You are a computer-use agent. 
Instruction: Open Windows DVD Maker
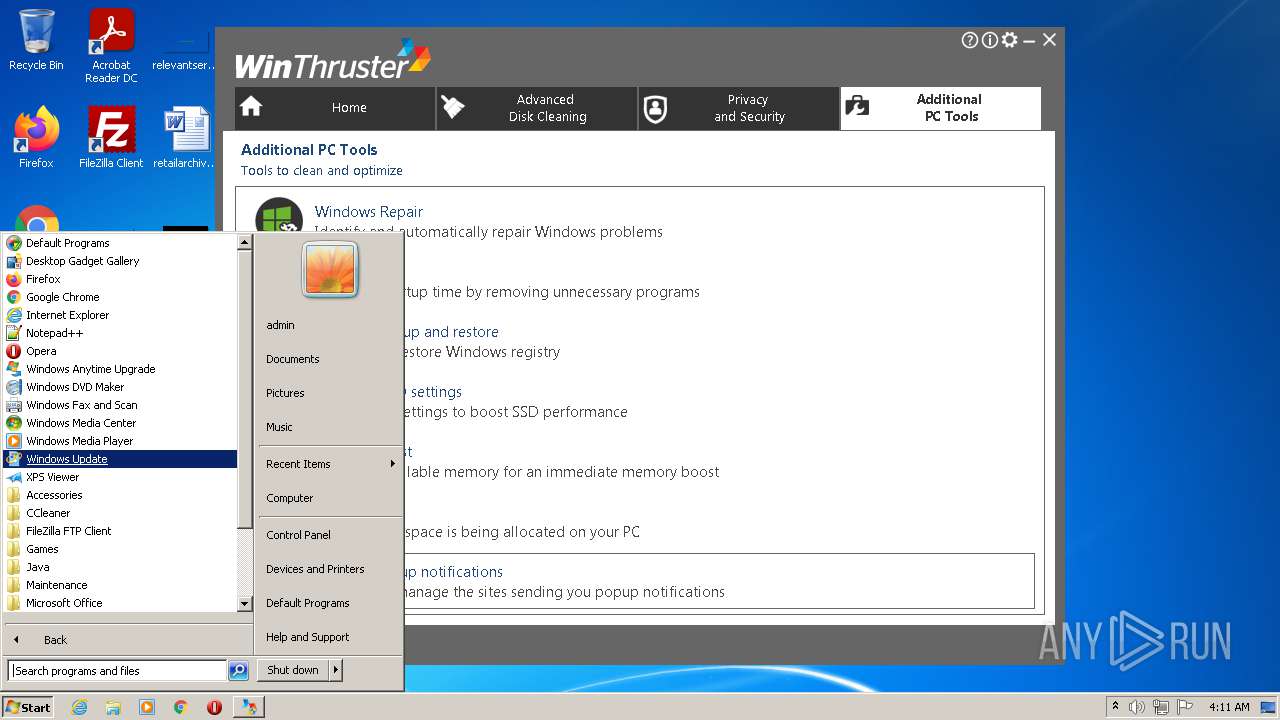click(120, 387)
